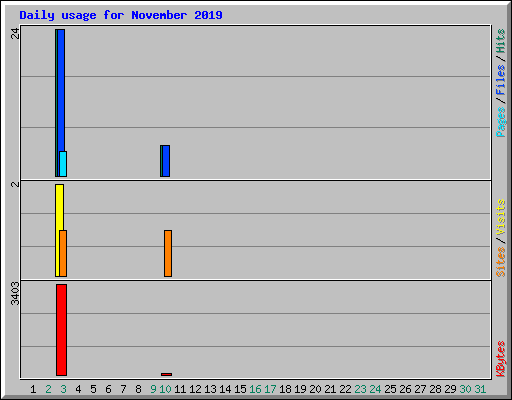Click day label '30' on the x-axis

[465, 389]
